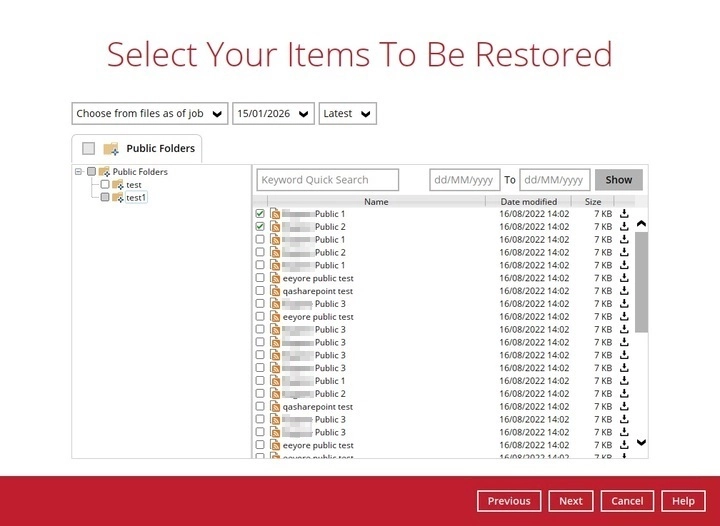Click the folder icon on the Public Folders tab

point(111,148)
